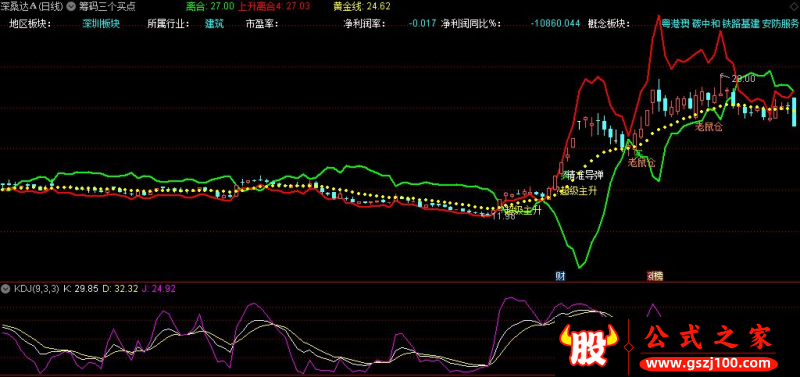800x377 pixels.
Task: Open the 建筑 industry link
Action: (214, 23)
